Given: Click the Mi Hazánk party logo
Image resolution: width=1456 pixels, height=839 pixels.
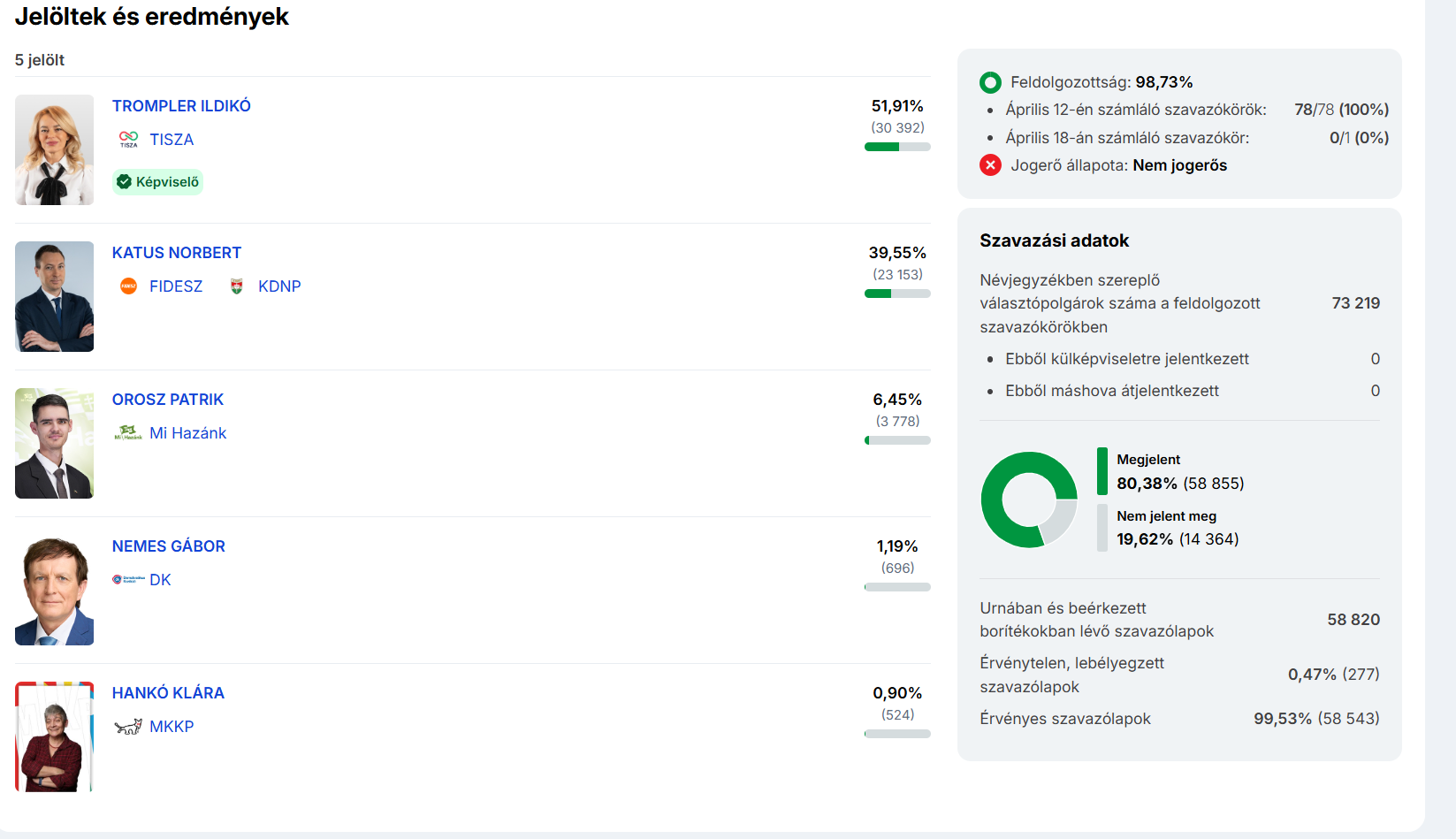Looking at the screenshot, I should 128,433.
